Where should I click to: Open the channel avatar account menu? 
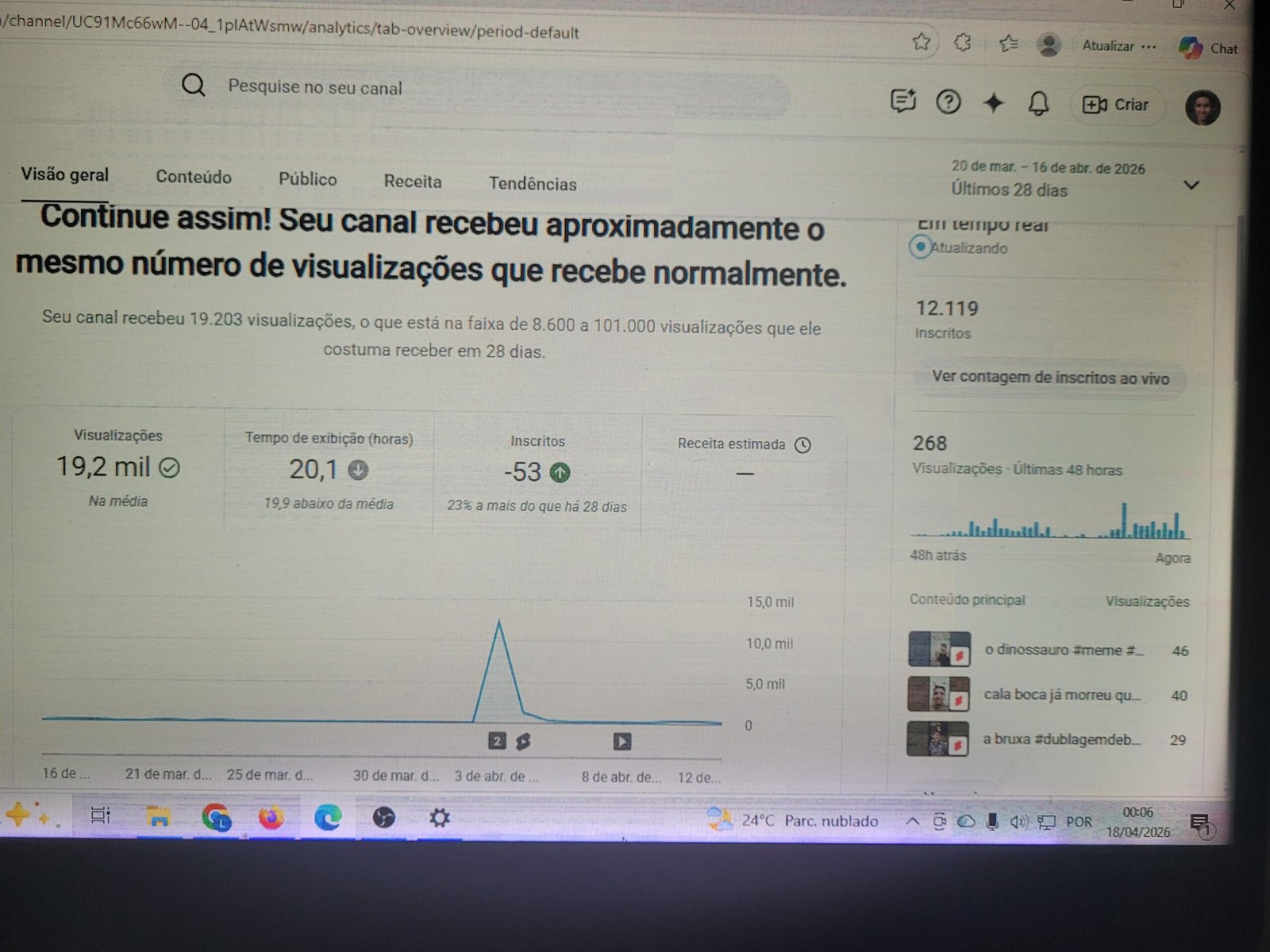tap(1203, 107)
